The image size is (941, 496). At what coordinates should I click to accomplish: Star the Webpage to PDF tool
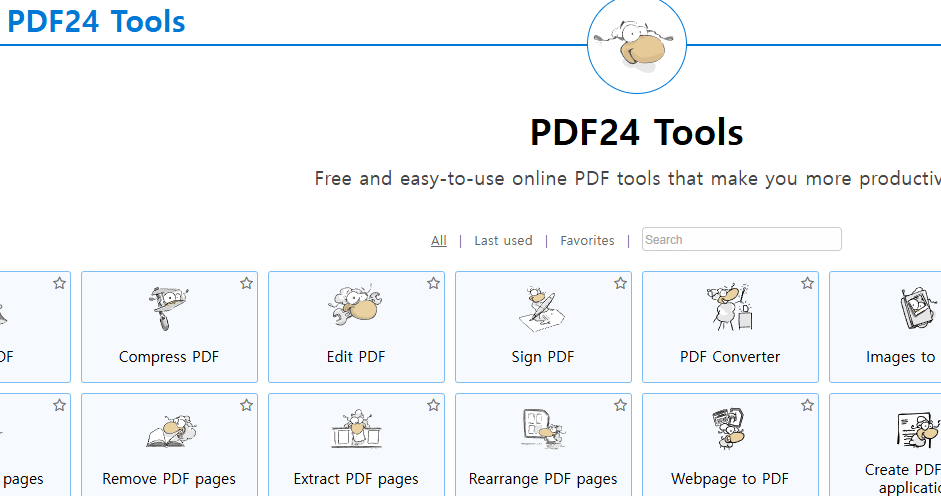coord(808,405)
